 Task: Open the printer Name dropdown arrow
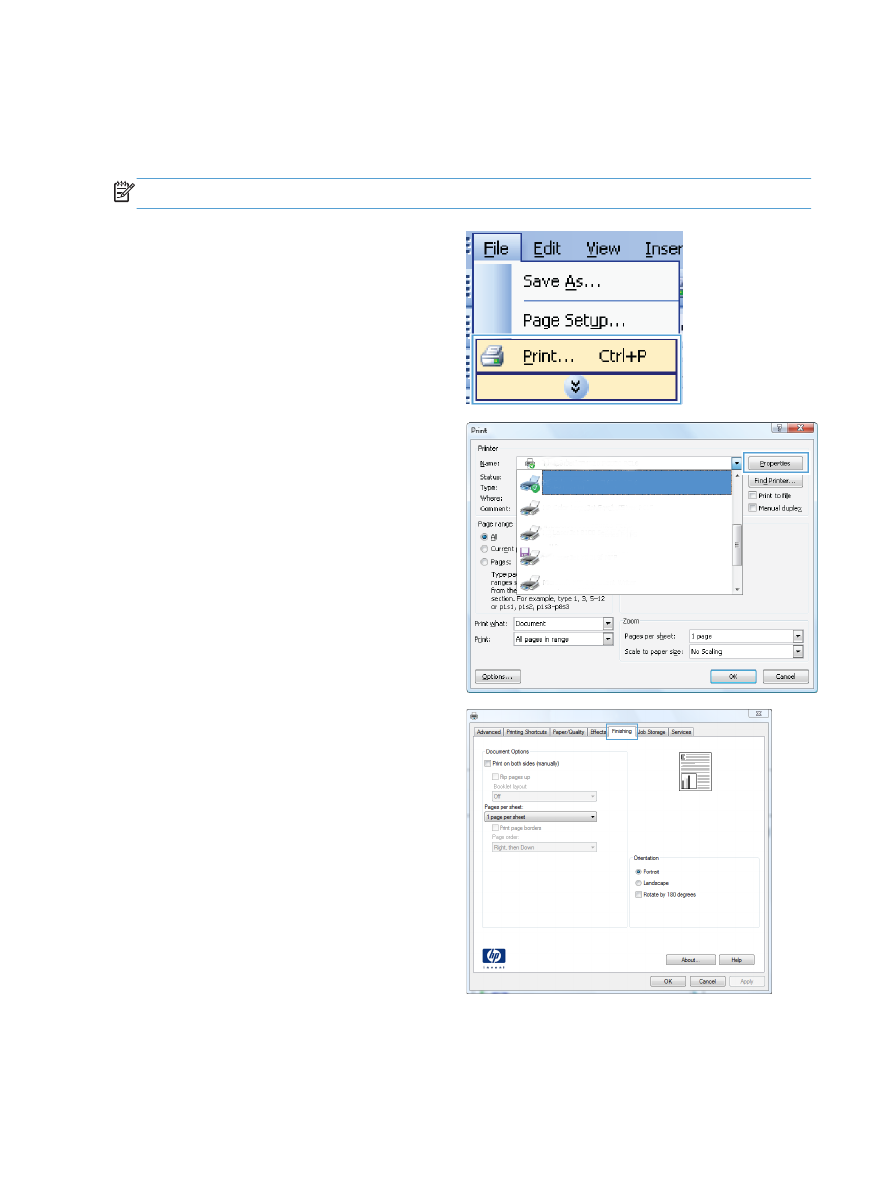point(736,463)
